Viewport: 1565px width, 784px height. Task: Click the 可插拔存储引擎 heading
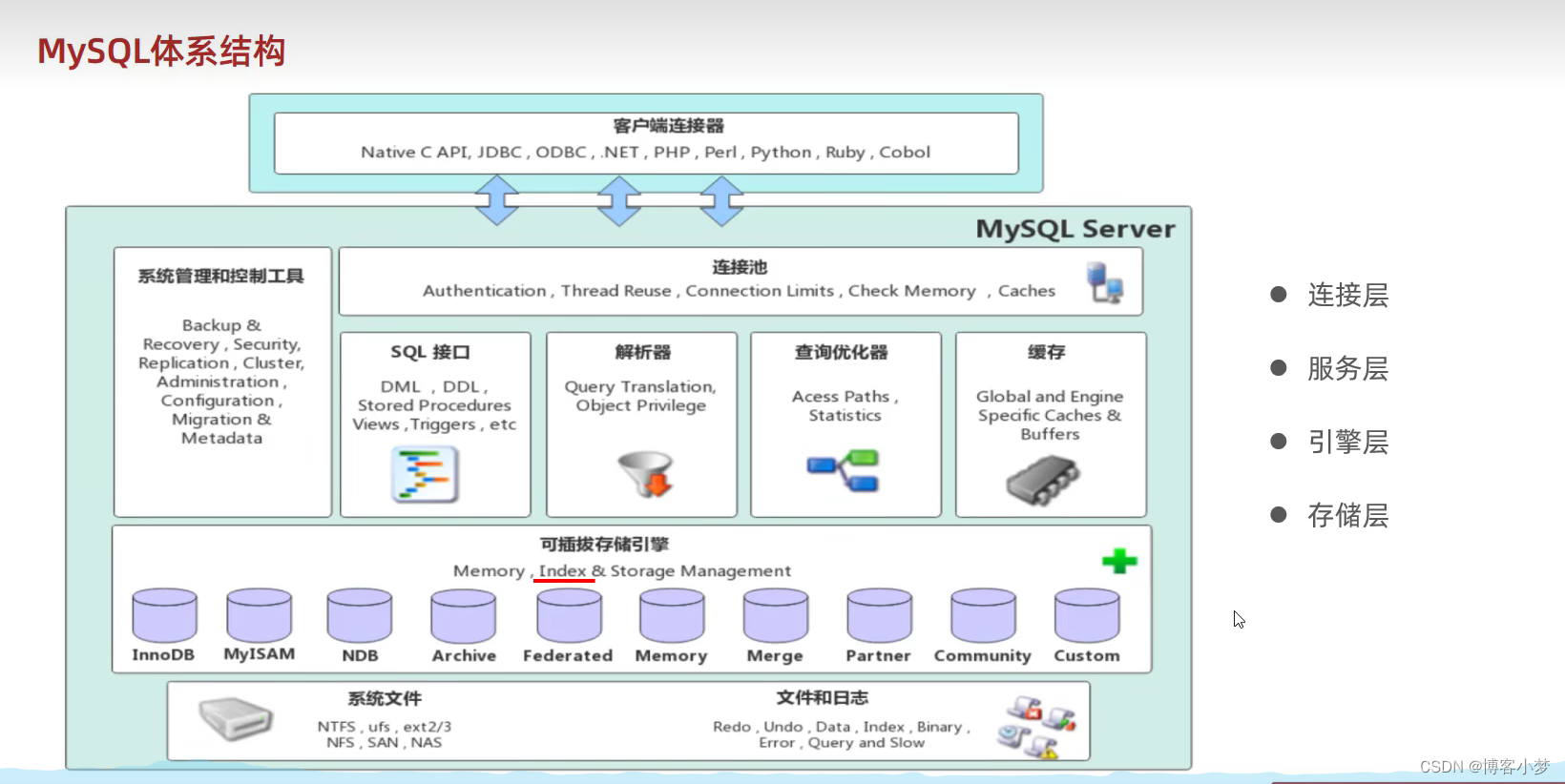pyautogui.click(x=604, y=544)
